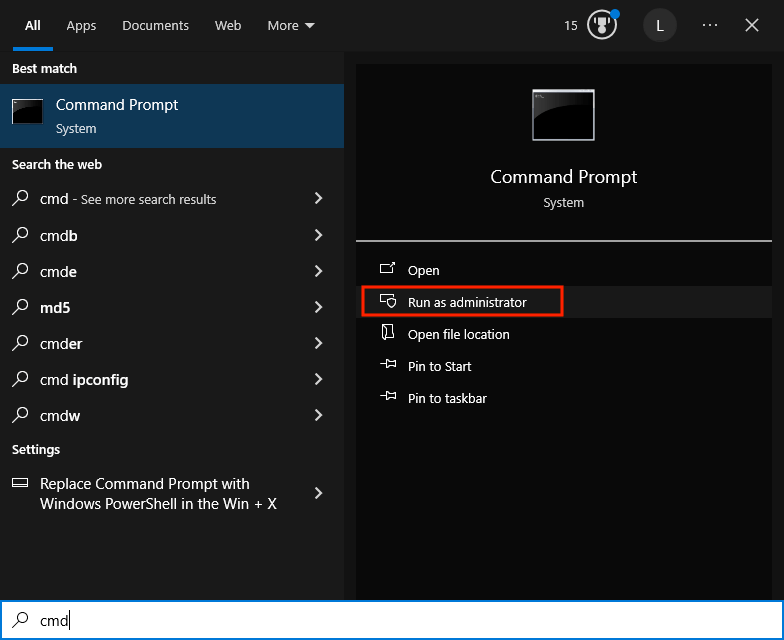
Task: Click the Open action icon
Action: click(x=388, y=268)
